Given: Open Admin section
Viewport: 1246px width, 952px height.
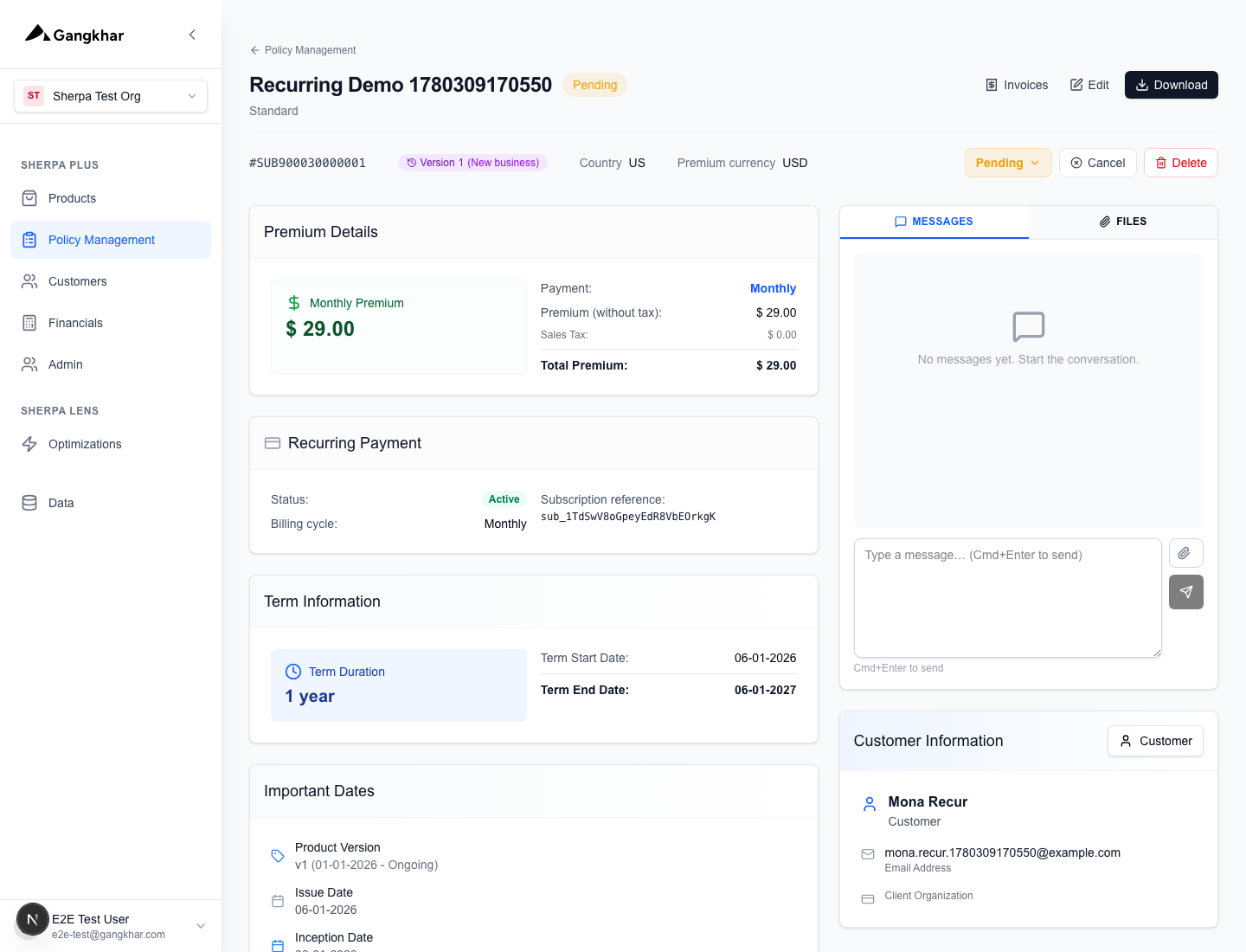Looking at the screenshot, I should point(111,364).
